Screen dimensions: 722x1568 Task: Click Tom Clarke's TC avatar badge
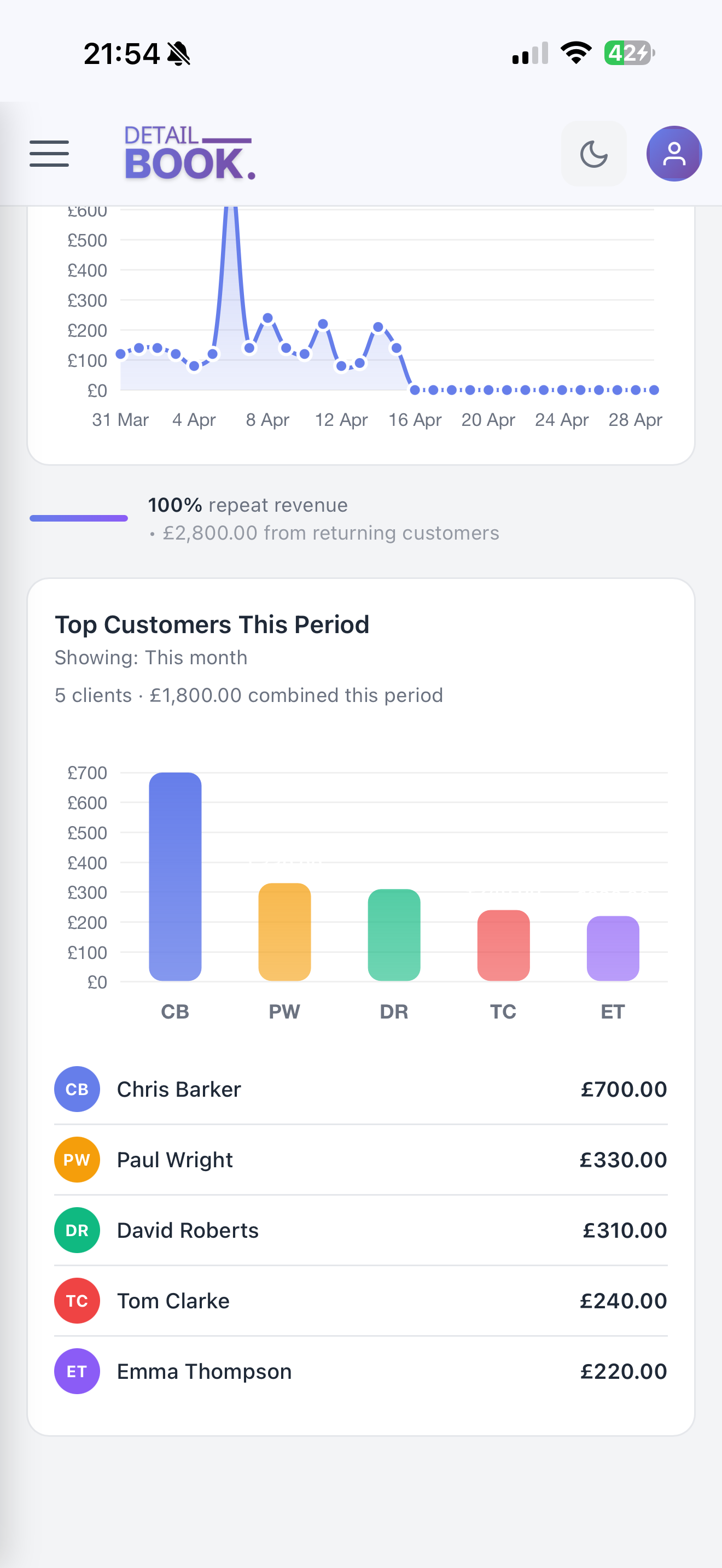click(x=77, y=1301)
